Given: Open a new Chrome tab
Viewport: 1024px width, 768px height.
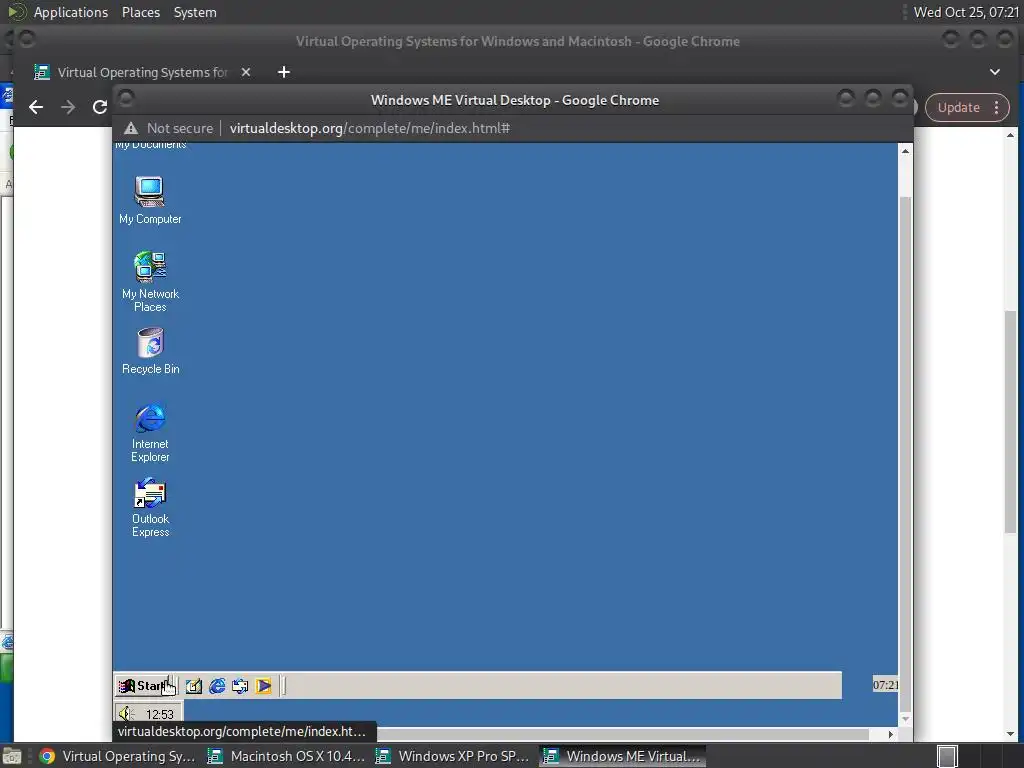Looking at the screenshot, I should tap(283, 72).
